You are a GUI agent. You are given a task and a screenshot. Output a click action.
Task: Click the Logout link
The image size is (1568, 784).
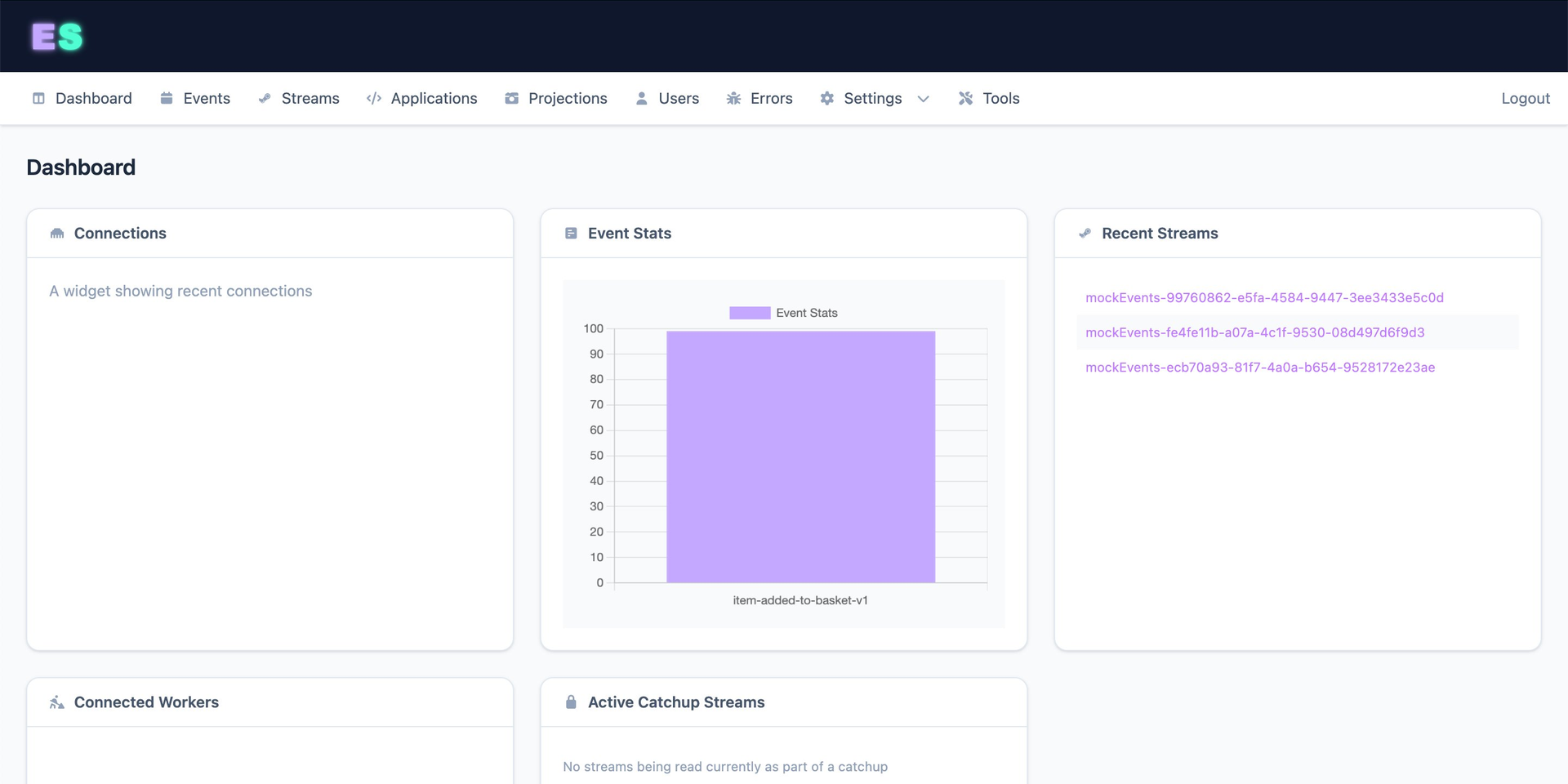click(x=1526, y=98)
